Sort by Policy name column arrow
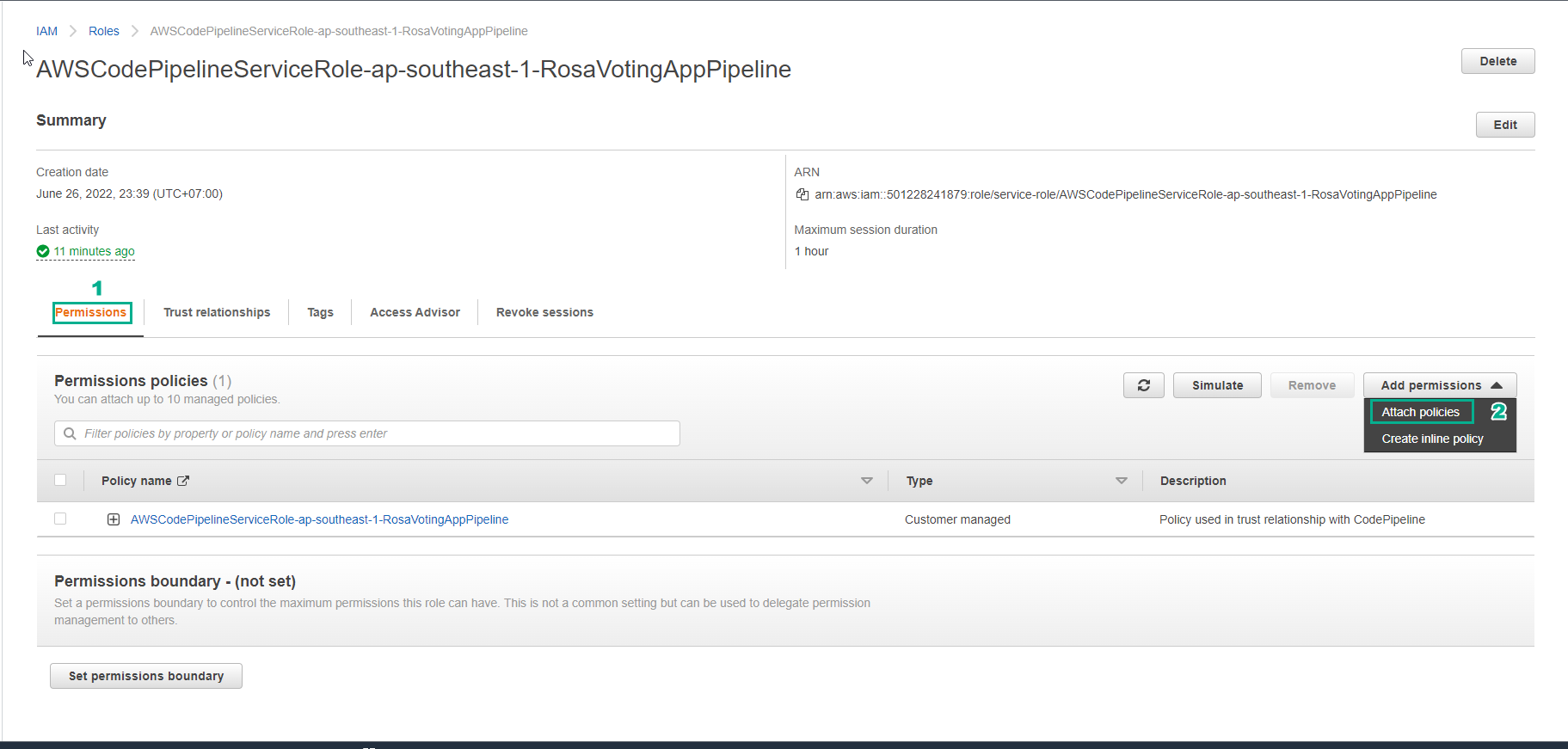The width and height of the screenshot is (1568, 749). coord(866,481)
